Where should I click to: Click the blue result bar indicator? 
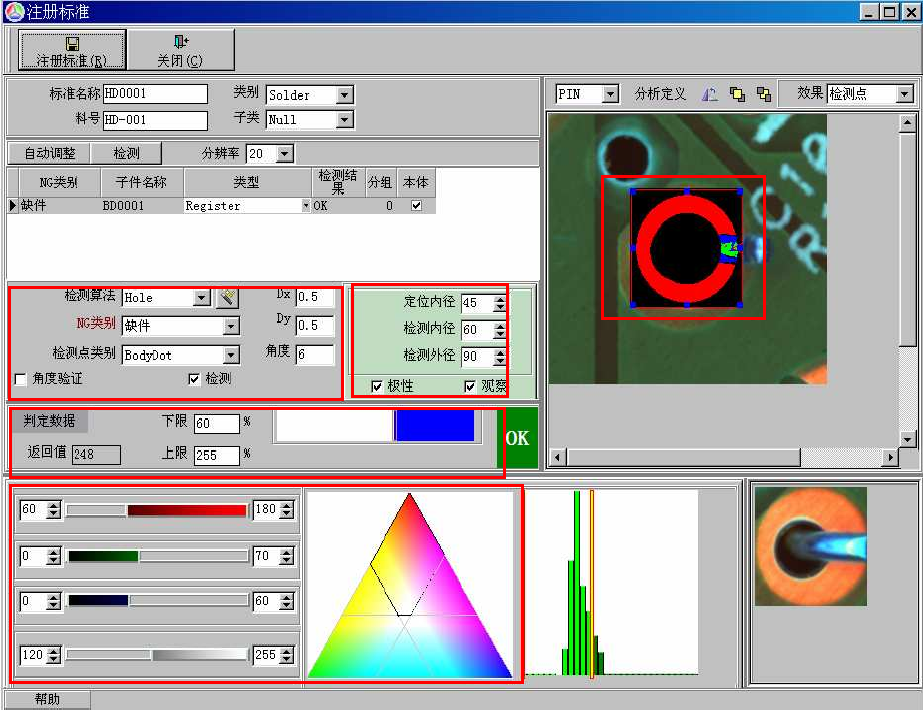point(434,426)
